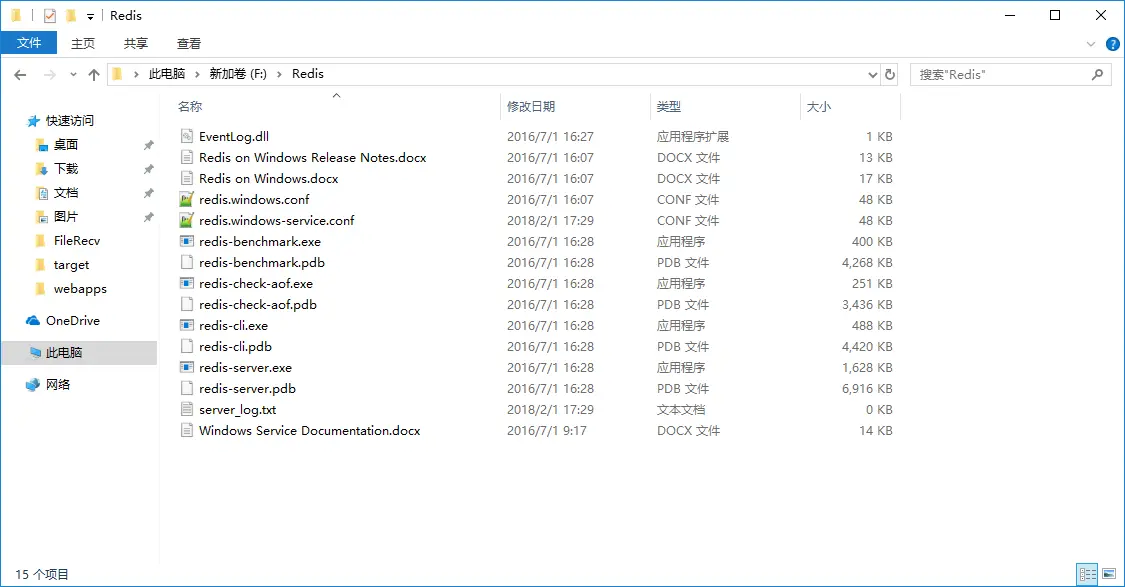Click the redis.windows-service.conf file icon
1125x587 pixels.
(x=187, y=220)
